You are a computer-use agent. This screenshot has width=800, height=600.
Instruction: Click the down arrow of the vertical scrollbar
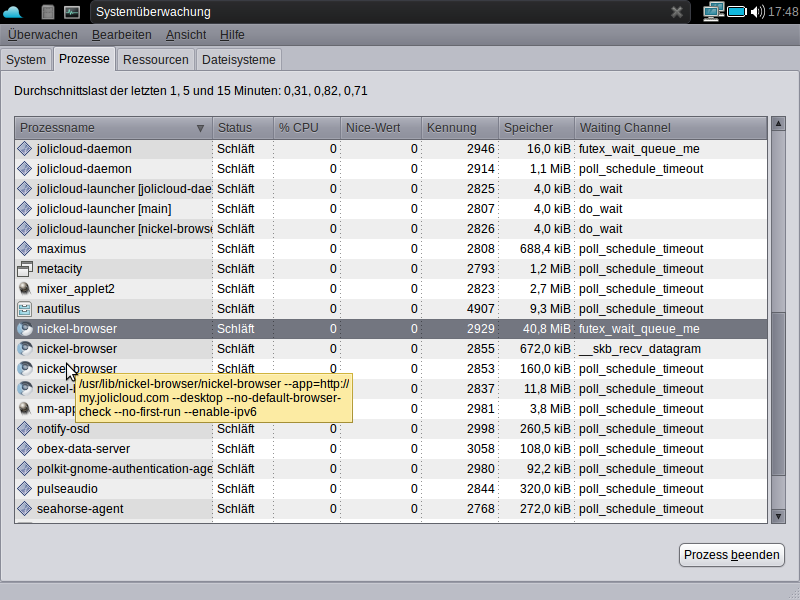coord(779,516)
